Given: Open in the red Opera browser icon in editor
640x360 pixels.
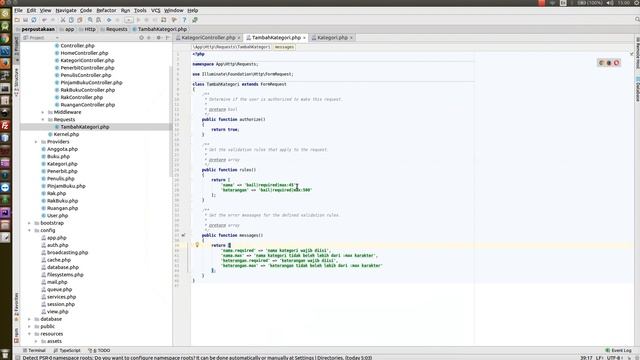Looking at the screenshot, I should coord(616,63).
